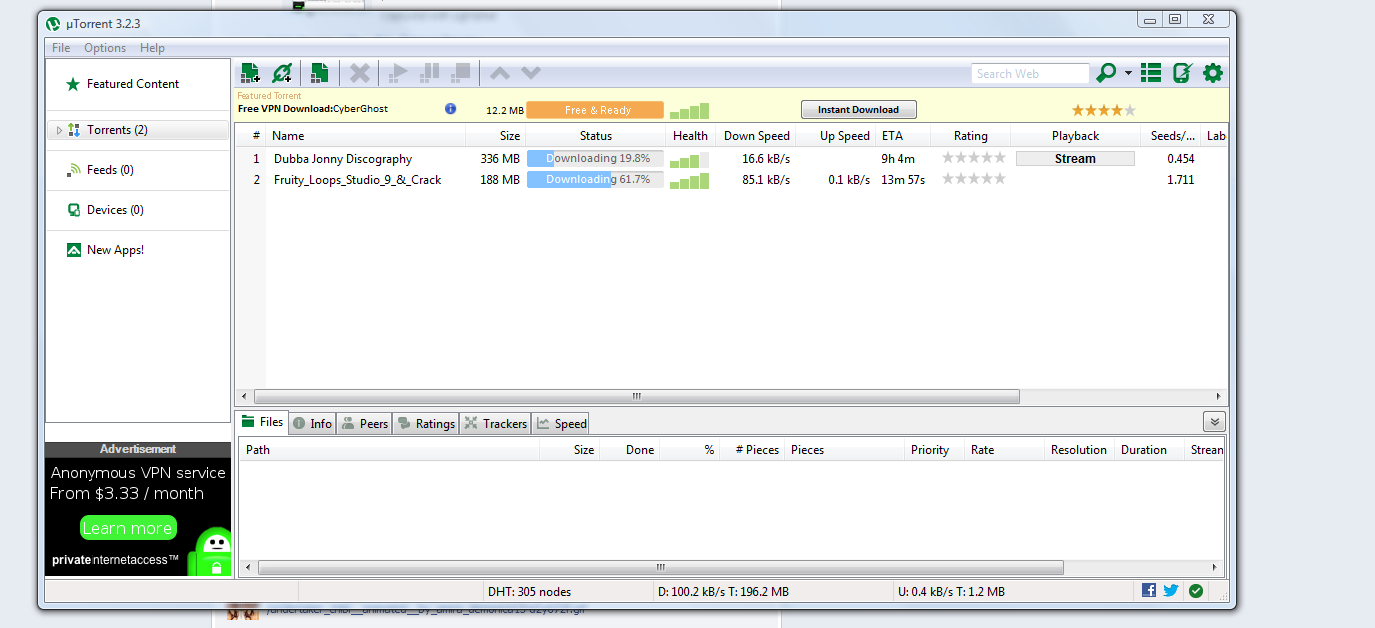Click the Create New Torrent icon
The width and height of the screenshot is (1375, 628).
pos(319,73)
